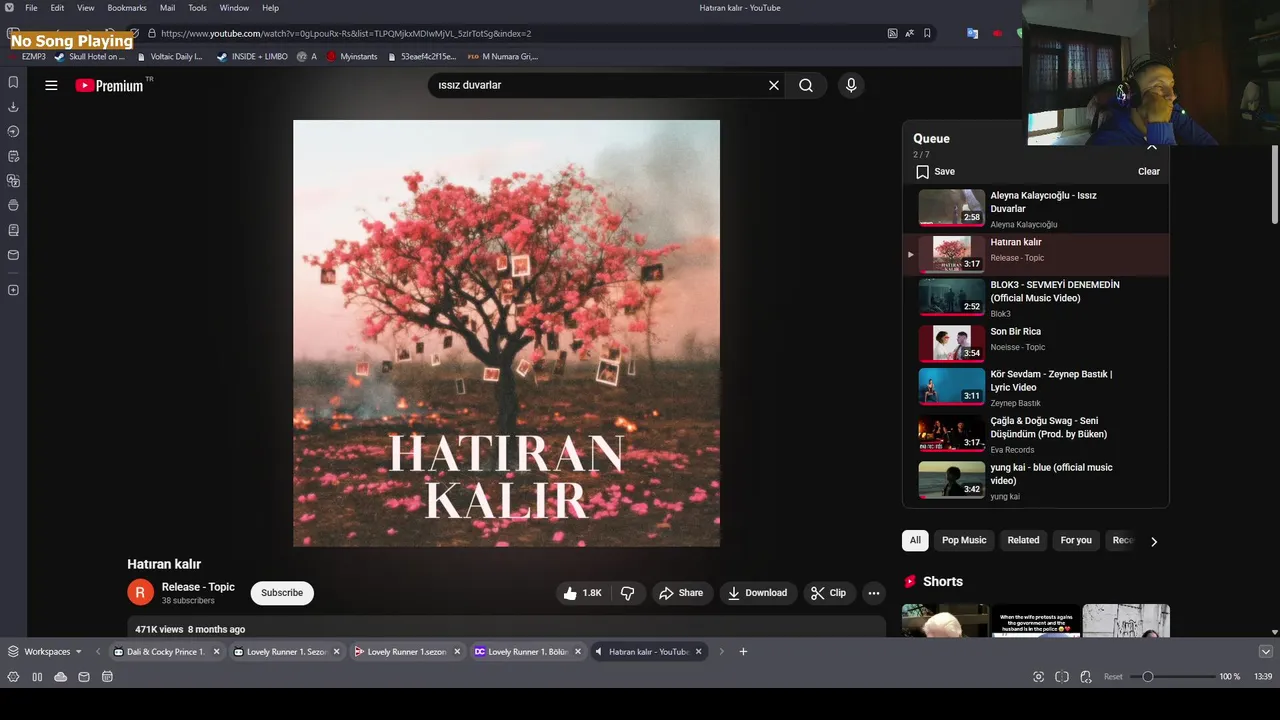Open more actions three-dot menu
This screenshot has height=720, width=1280.
point(874,593)
